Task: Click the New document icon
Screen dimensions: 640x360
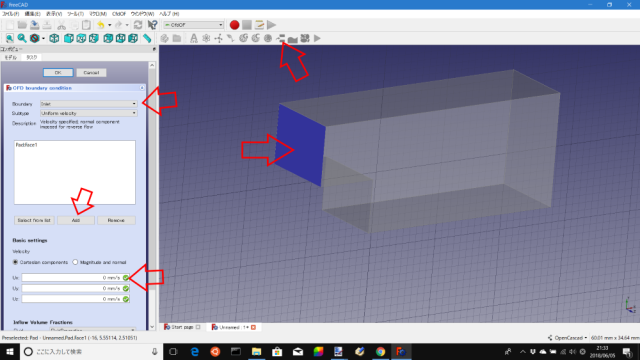Action: point(9,25)
